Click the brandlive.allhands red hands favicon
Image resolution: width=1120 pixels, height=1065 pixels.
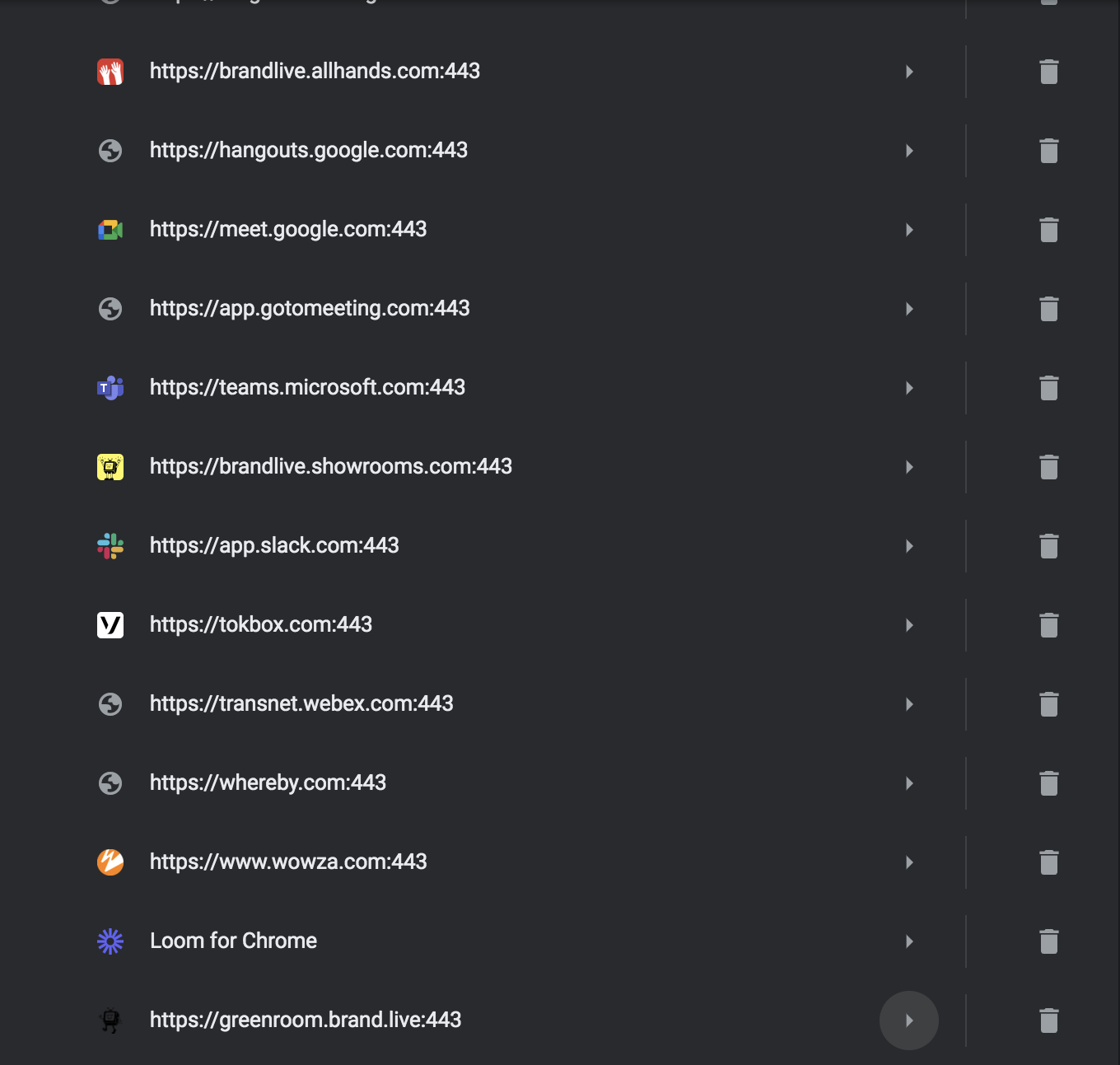(x=110, y=72)
